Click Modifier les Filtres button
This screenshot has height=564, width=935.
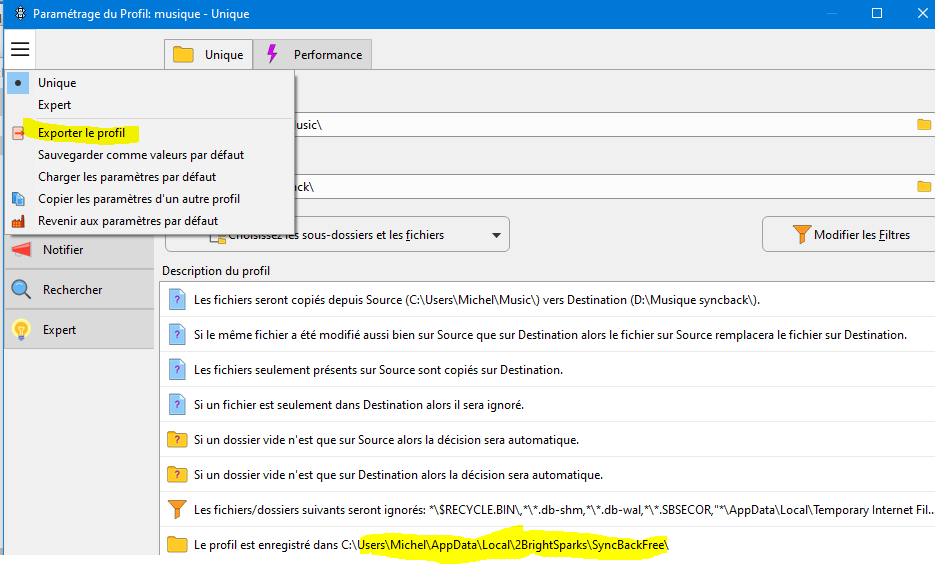click(x=849, y=235)
